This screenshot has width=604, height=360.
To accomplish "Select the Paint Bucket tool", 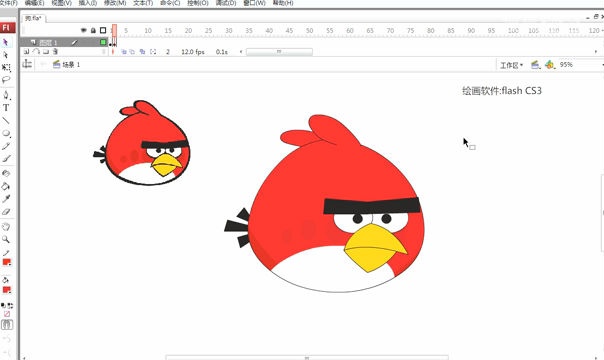I will click(6, 186).
